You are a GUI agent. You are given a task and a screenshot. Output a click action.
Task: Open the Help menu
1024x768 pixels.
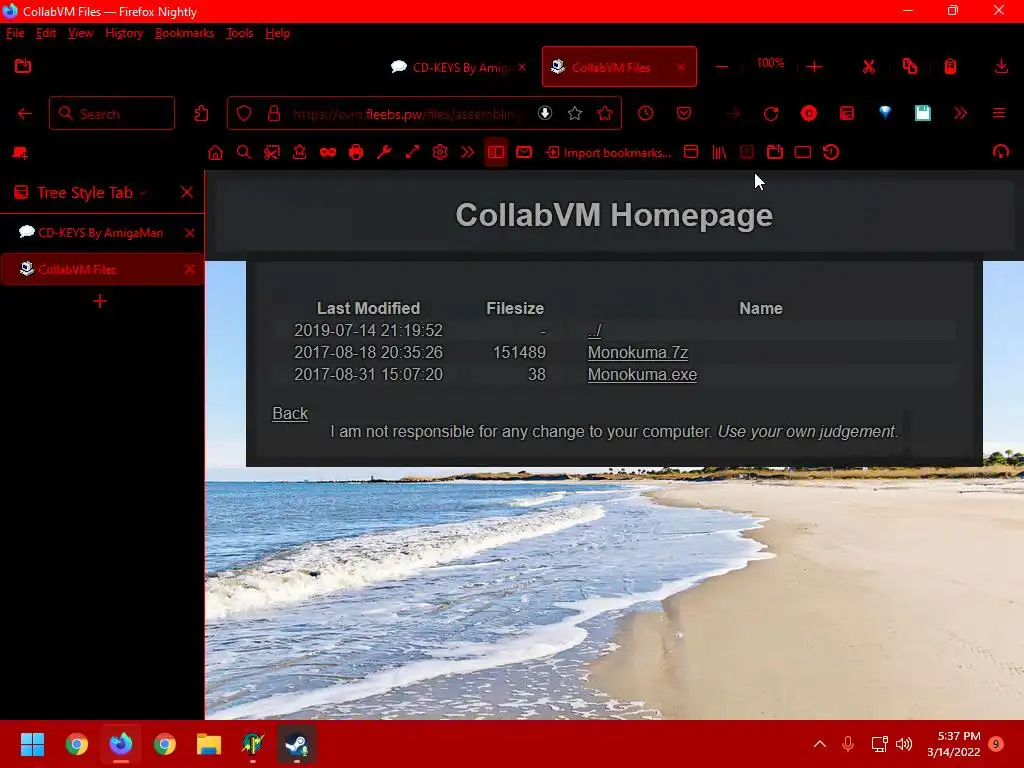278,33
